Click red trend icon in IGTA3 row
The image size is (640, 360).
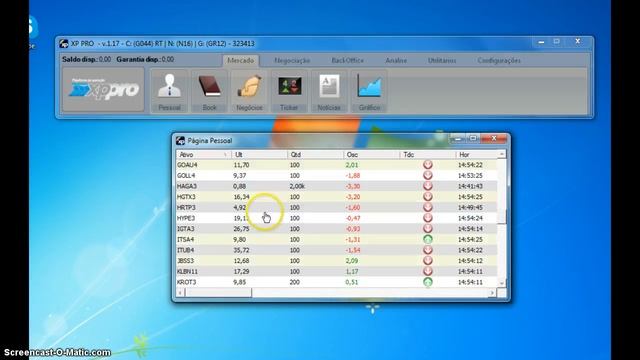[x=428, y=228]
